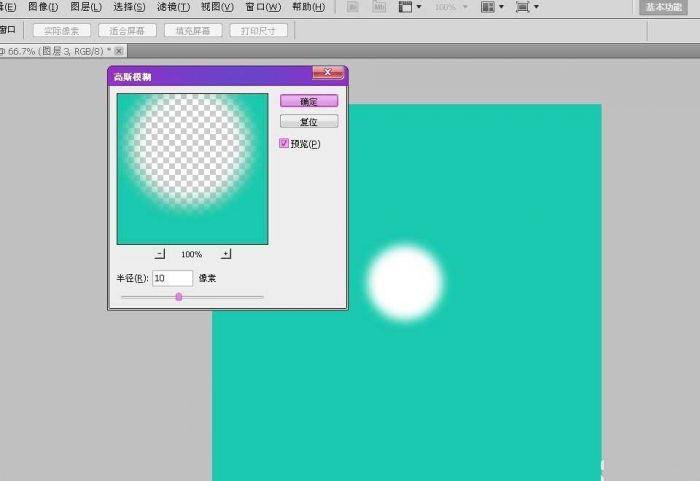Click 复位 button in Gaussian Blur dialog
Image resolution: width=700 pixels, height=481 pixels.
click(309, 121)
